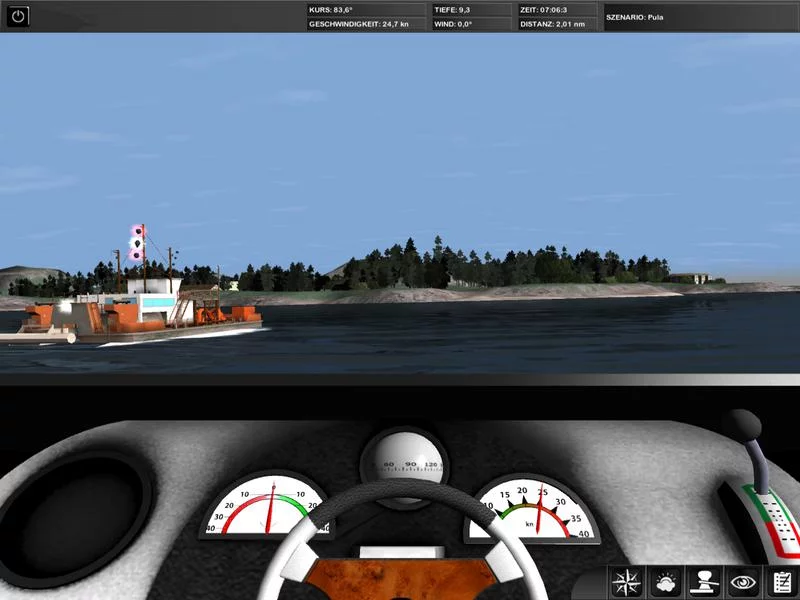800x600 pixels.
Task: Click the ball compass on dashboard
Action: (x=404, y=458)
